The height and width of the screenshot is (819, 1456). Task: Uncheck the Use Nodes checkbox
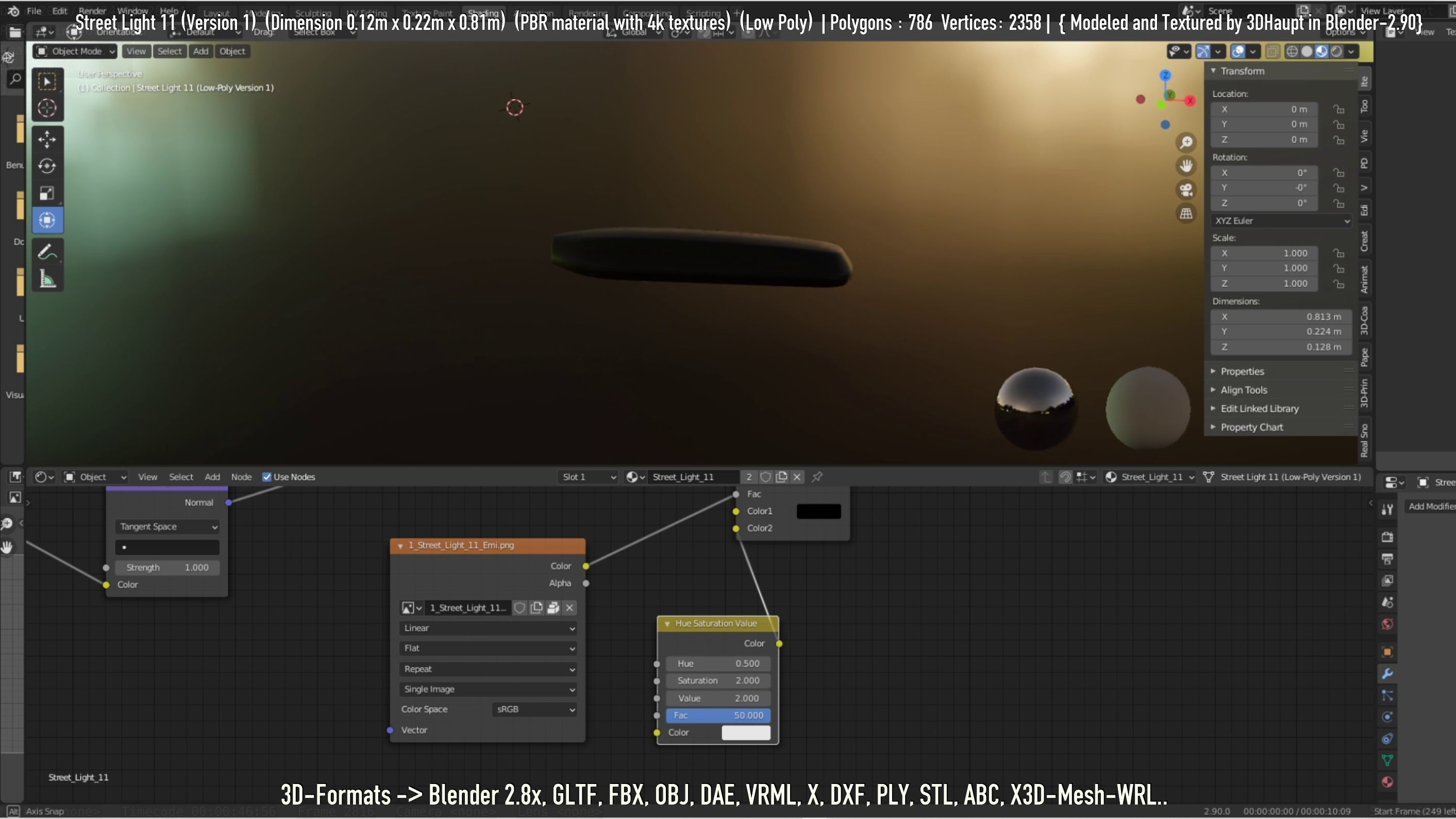[x=267, y=476]
